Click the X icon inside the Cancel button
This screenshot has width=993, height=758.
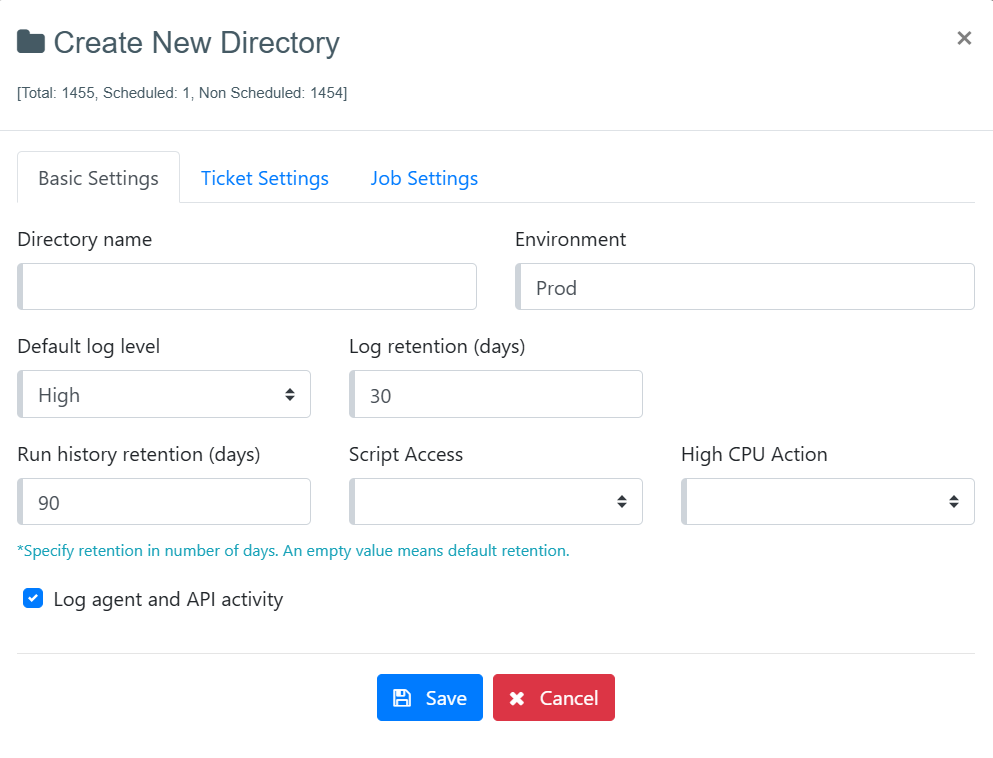pyautogui.click(x=517, y=698)
